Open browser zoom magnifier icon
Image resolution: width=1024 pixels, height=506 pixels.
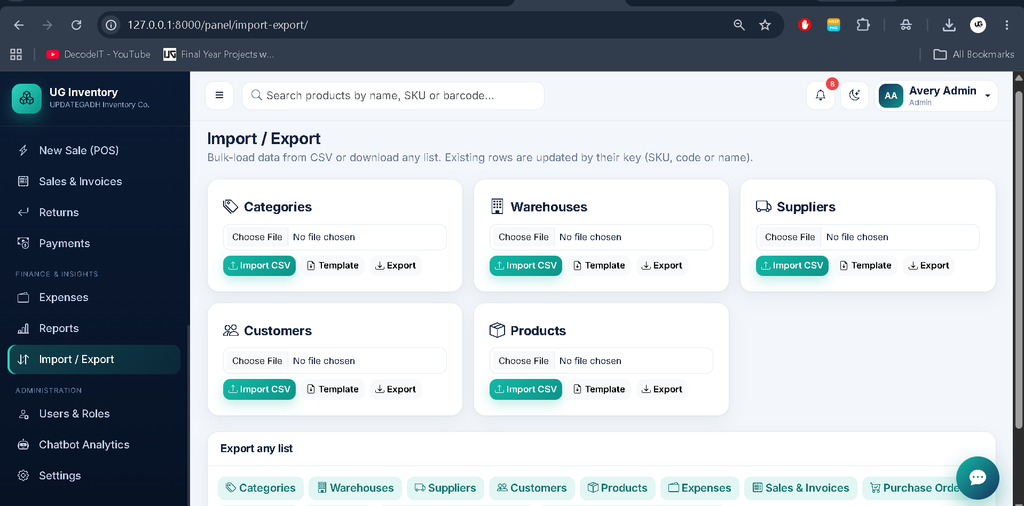[x=739, y=25]
